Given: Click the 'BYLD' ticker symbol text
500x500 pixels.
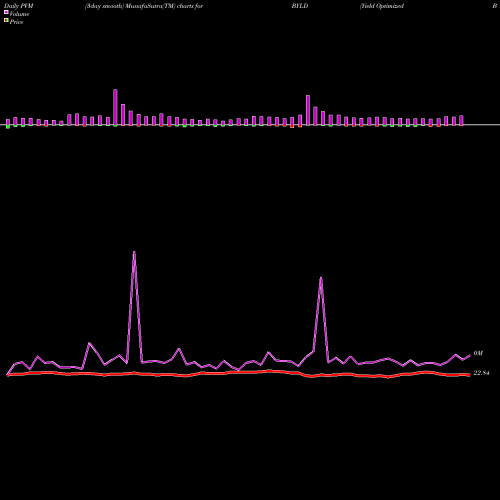Looking at the screenshot, I should [300, 6].
